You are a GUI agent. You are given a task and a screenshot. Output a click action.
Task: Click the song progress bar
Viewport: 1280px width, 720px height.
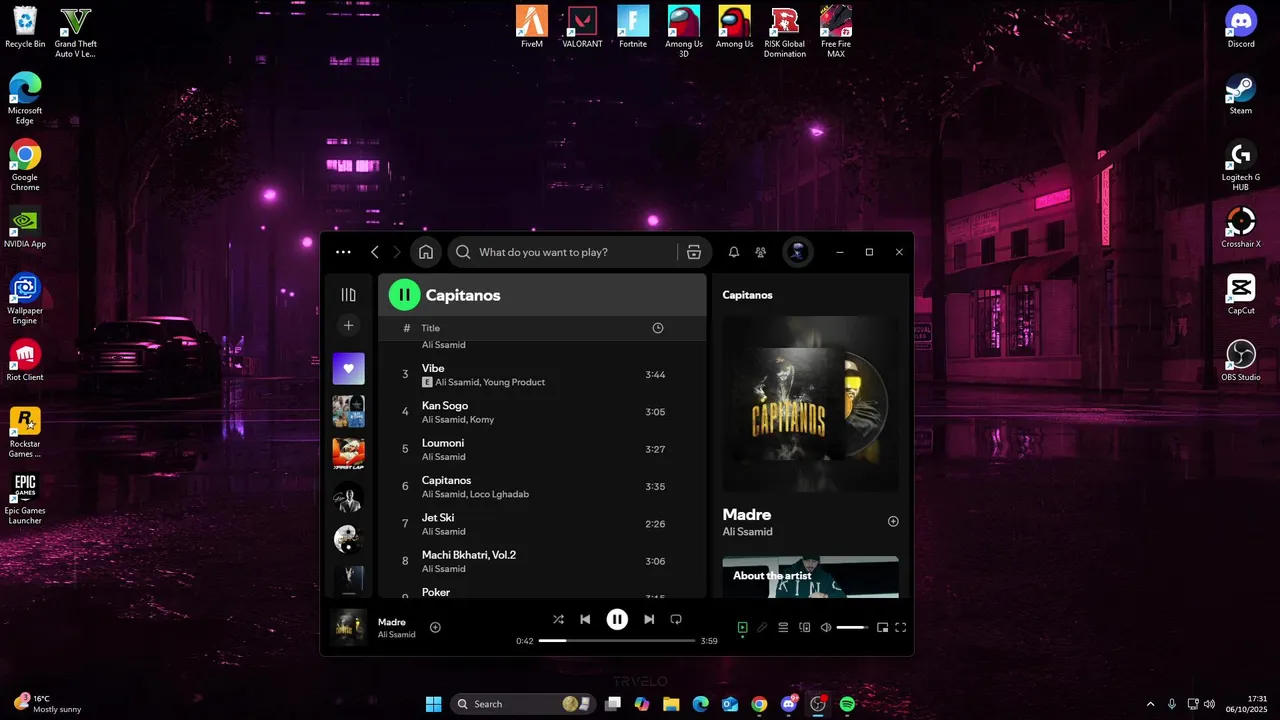pos(617,640)
